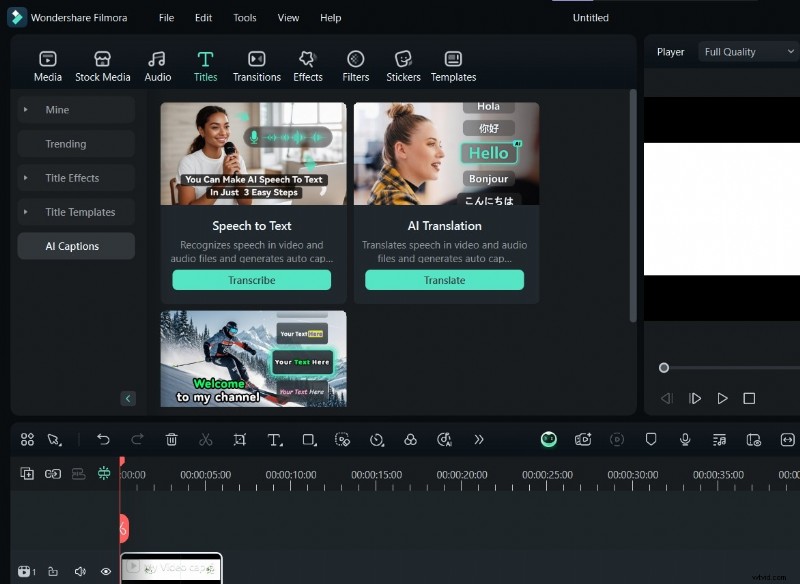
Task: Click the player progress slider
Action: pyautogui.click(x=664, y=367)
